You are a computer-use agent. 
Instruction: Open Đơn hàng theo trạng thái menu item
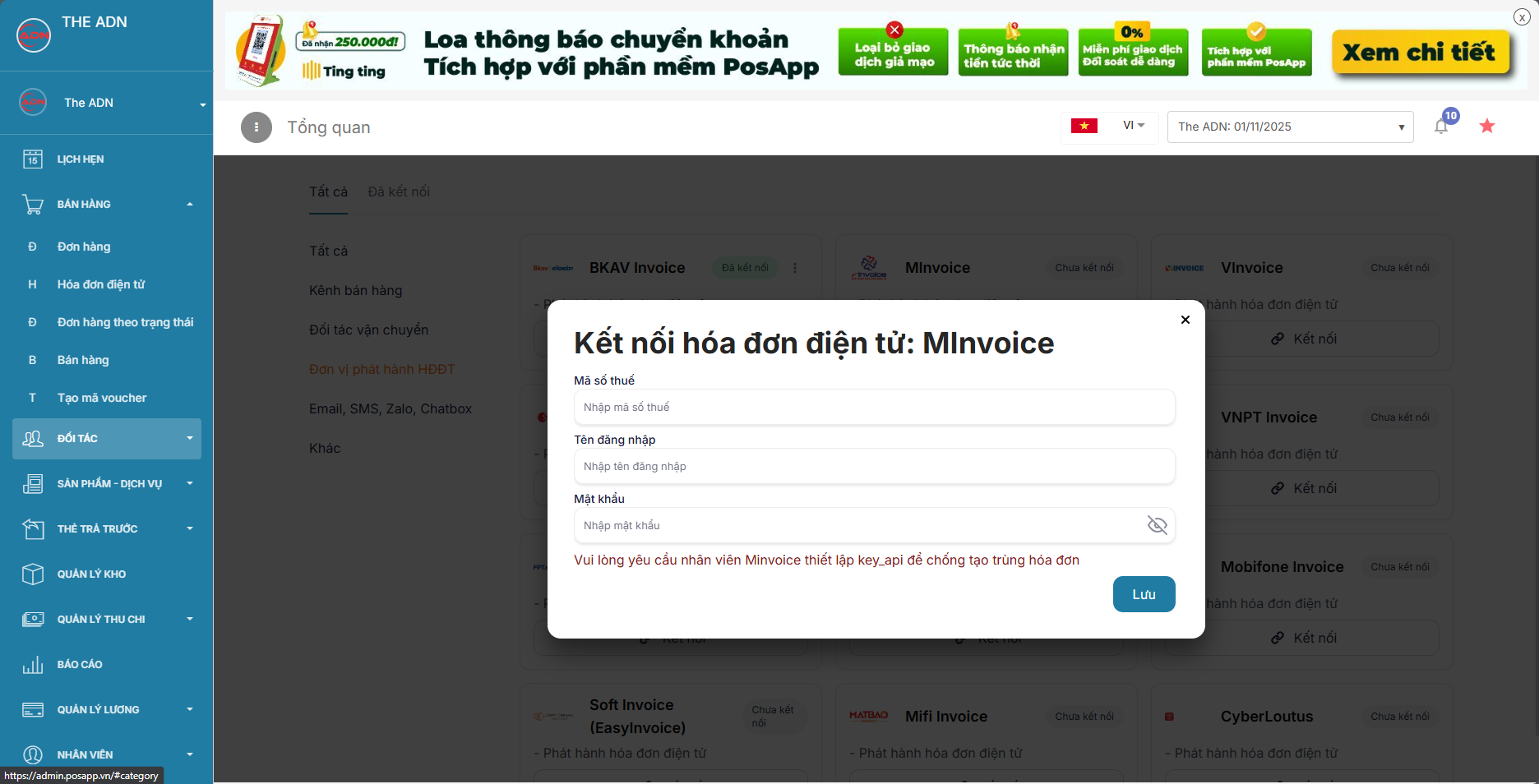coord(126,322)
